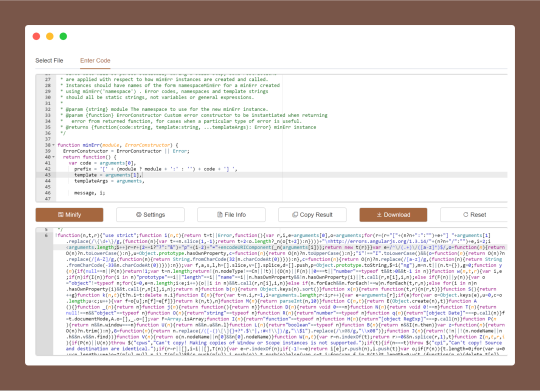Click the 'templateArgs = arguments,' line
Image resolution: width=540 pixels, height=391 pixels.
(x=109, y=181)
